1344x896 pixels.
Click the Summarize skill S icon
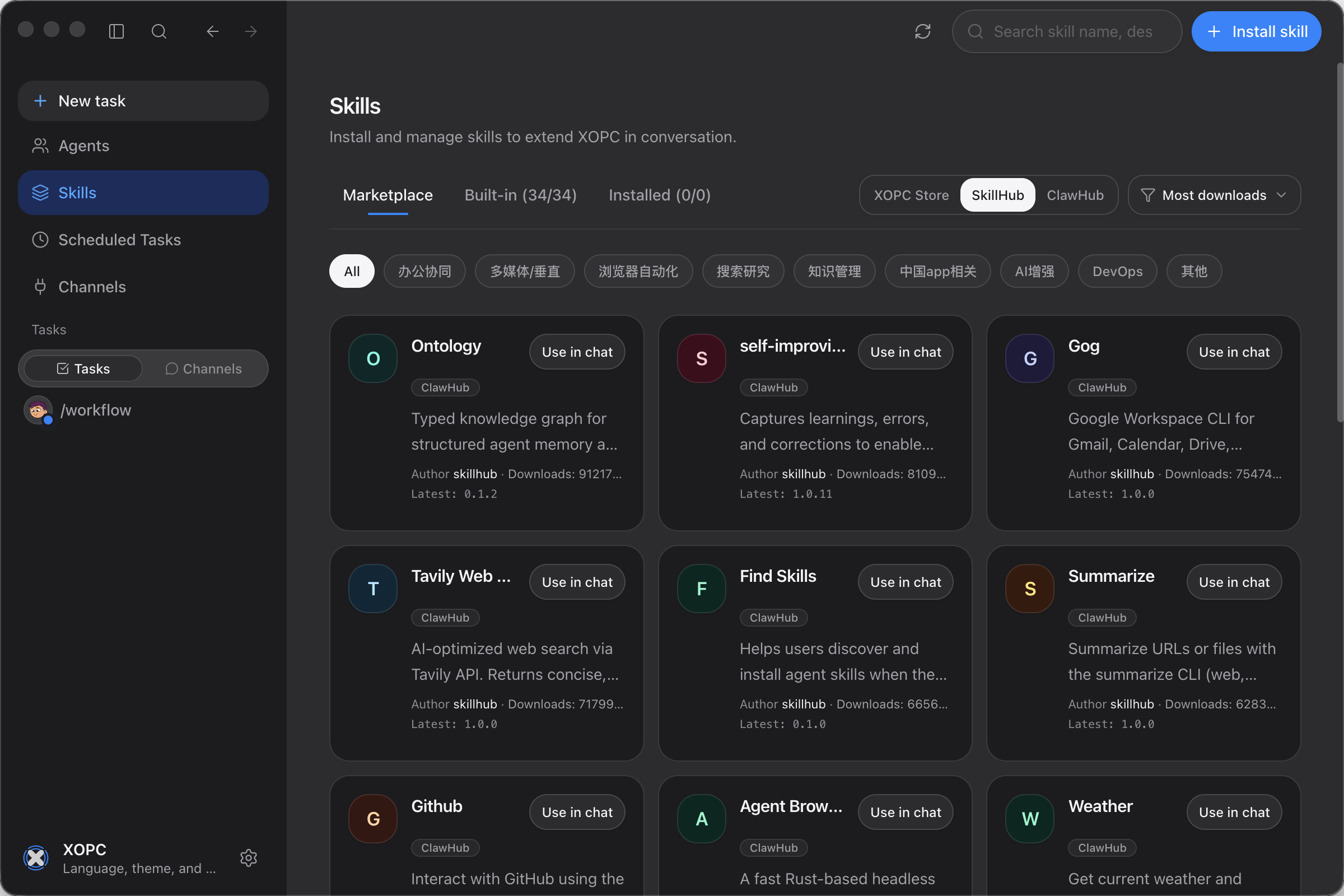coord(1030,589)
